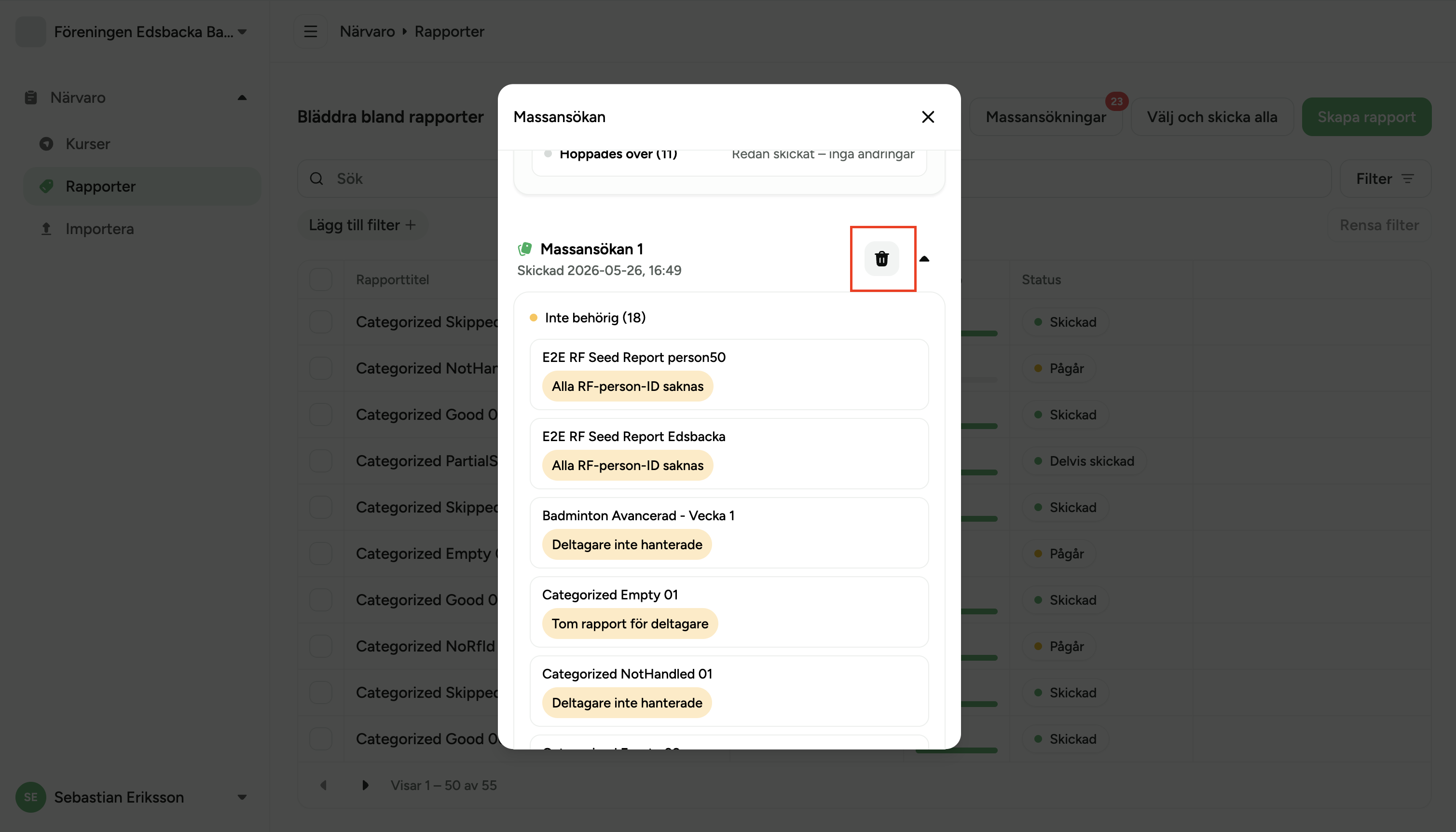Click Närvaro in the breadcrumb
The height and width of the screenshot is (832, 1456).
pos(367,31)
